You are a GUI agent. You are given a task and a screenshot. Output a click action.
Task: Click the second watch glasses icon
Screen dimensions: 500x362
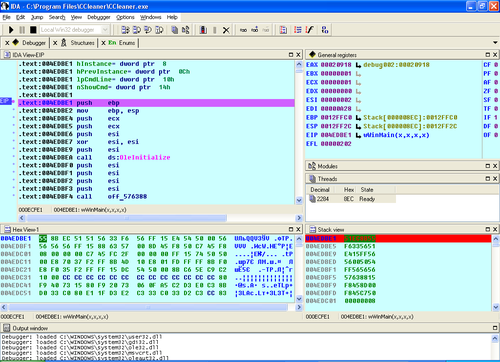coord(255,30)
